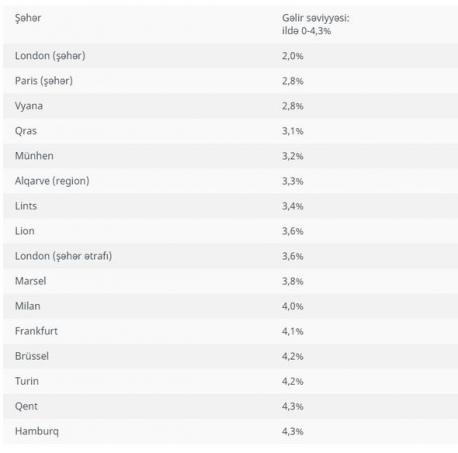Select the Lion row label
Viewport: 458px width, 453px height.
coord(24,231)
